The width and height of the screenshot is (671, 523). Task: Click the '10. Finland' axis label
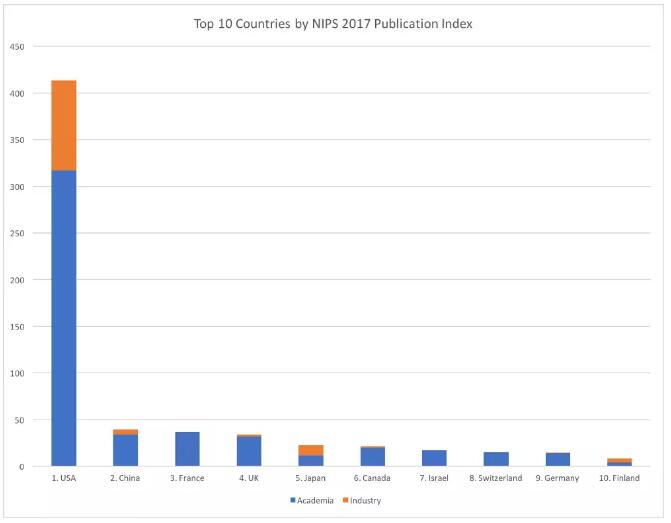point(619,478)
